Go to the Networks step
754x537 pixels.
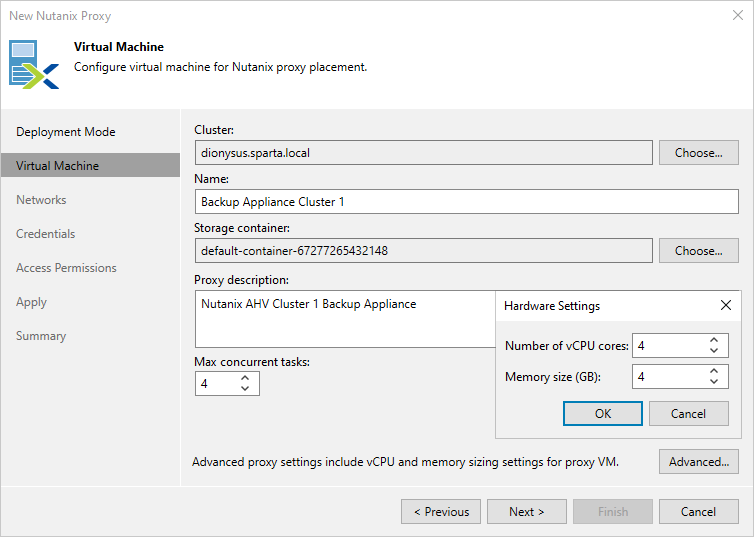coord(41,200)
